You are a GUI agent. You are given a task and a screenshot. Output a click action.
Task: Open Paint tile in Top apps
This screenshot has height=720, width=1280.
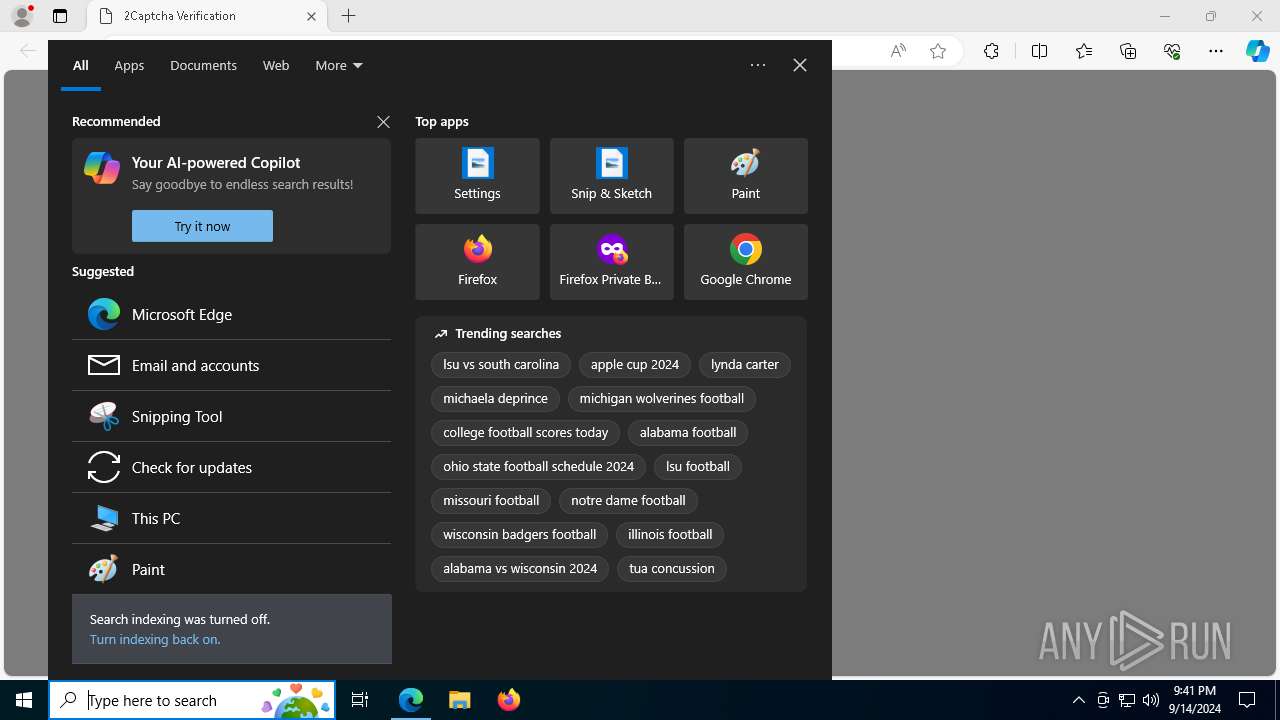click(x=745, y=176)
